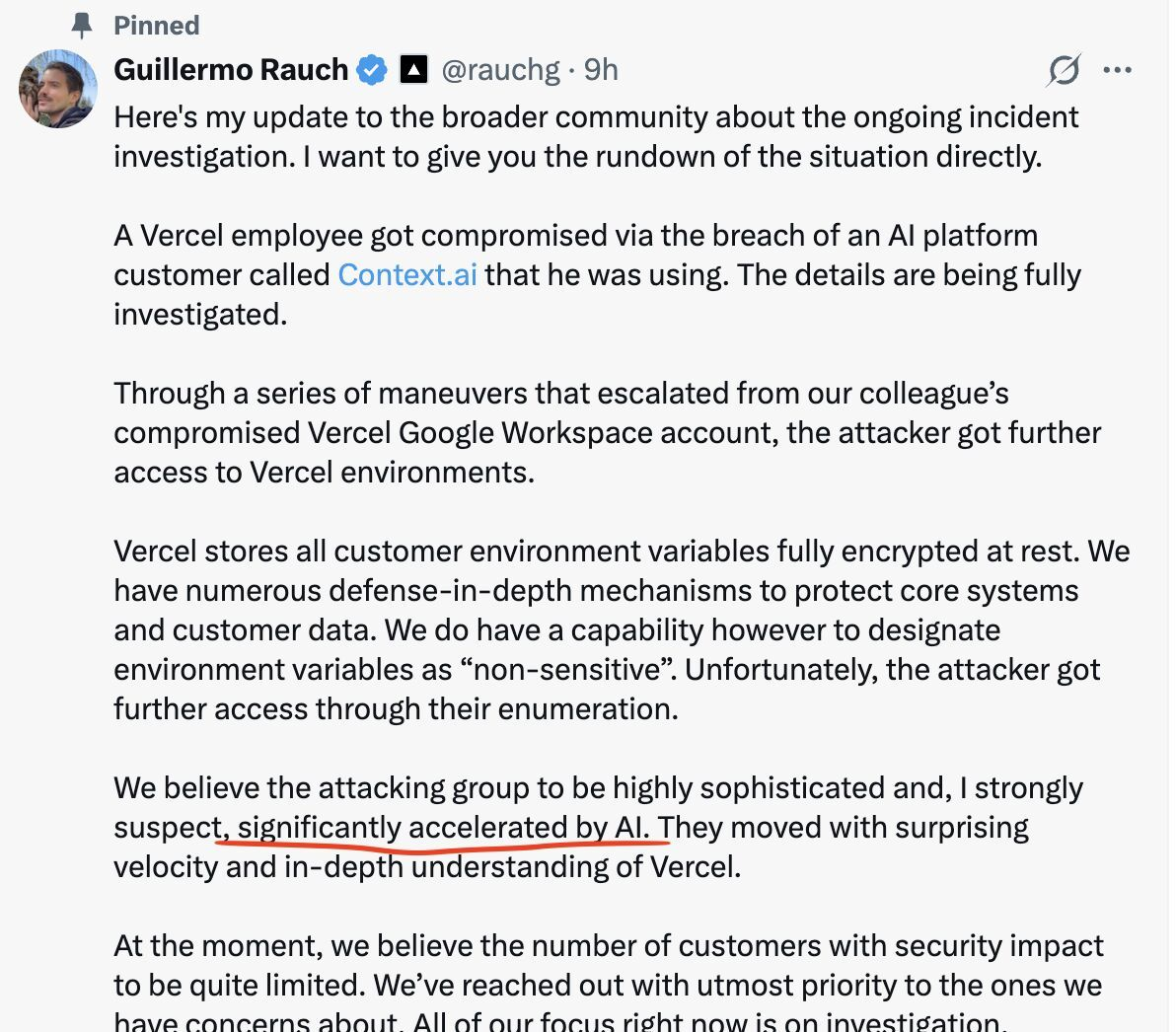Screen dimensions: 1176x1032
Task: Open the three-dot More options menu
Action: (x=1117, y=70)
